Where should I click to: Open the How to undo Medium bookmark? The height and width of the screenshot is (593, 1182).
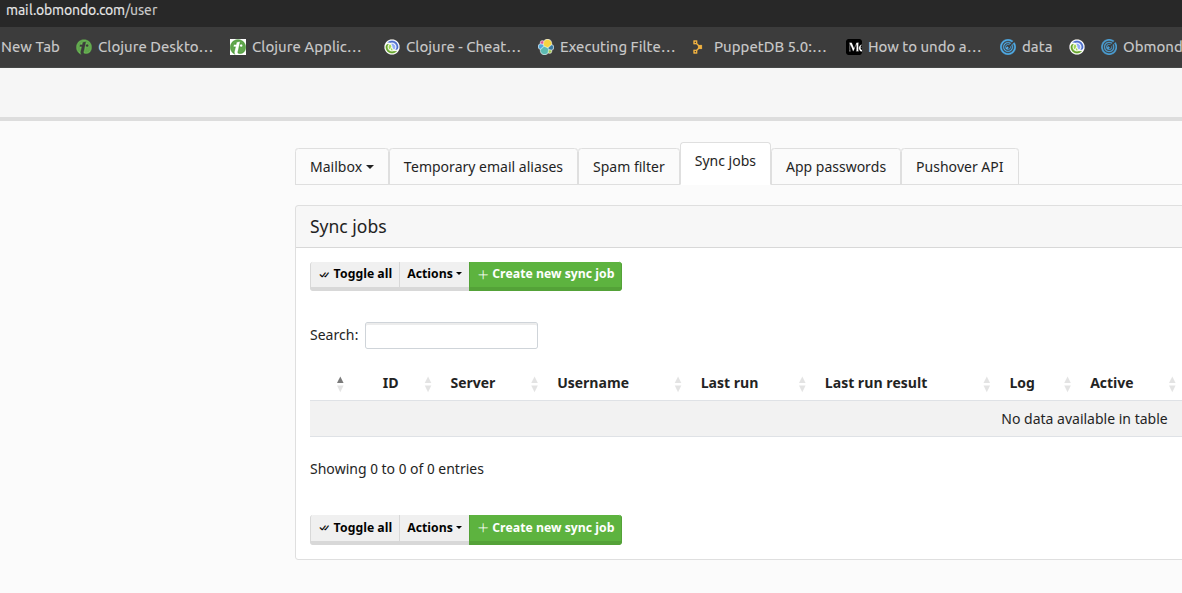[914, 47]
